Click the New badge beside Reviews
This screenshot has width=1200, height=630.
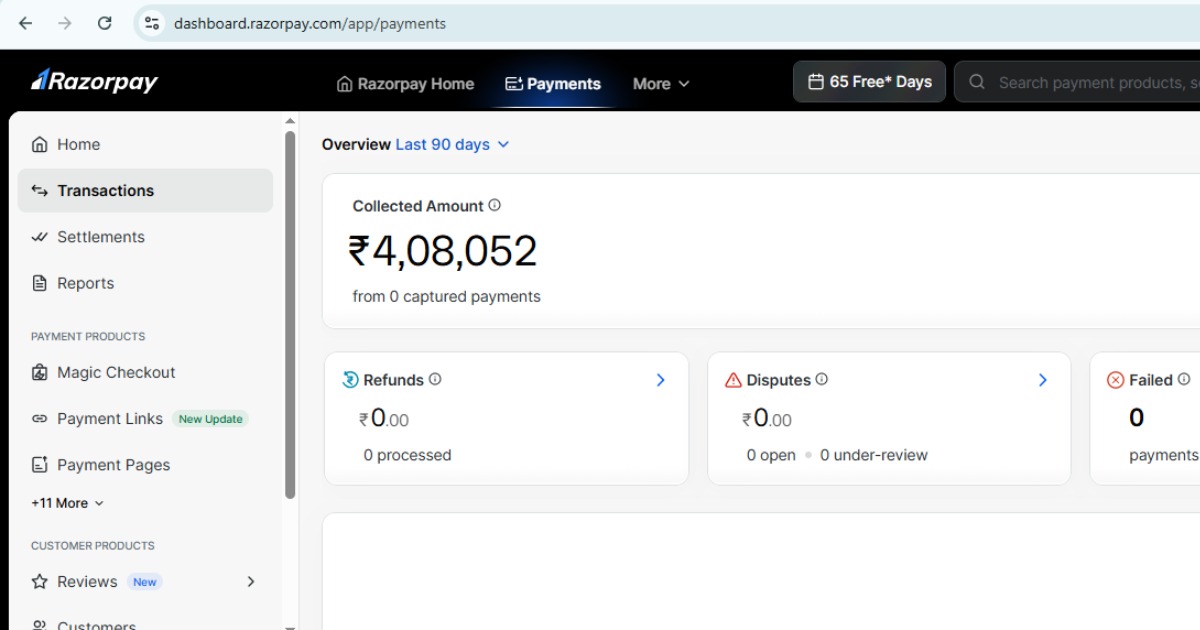point(145,581)
